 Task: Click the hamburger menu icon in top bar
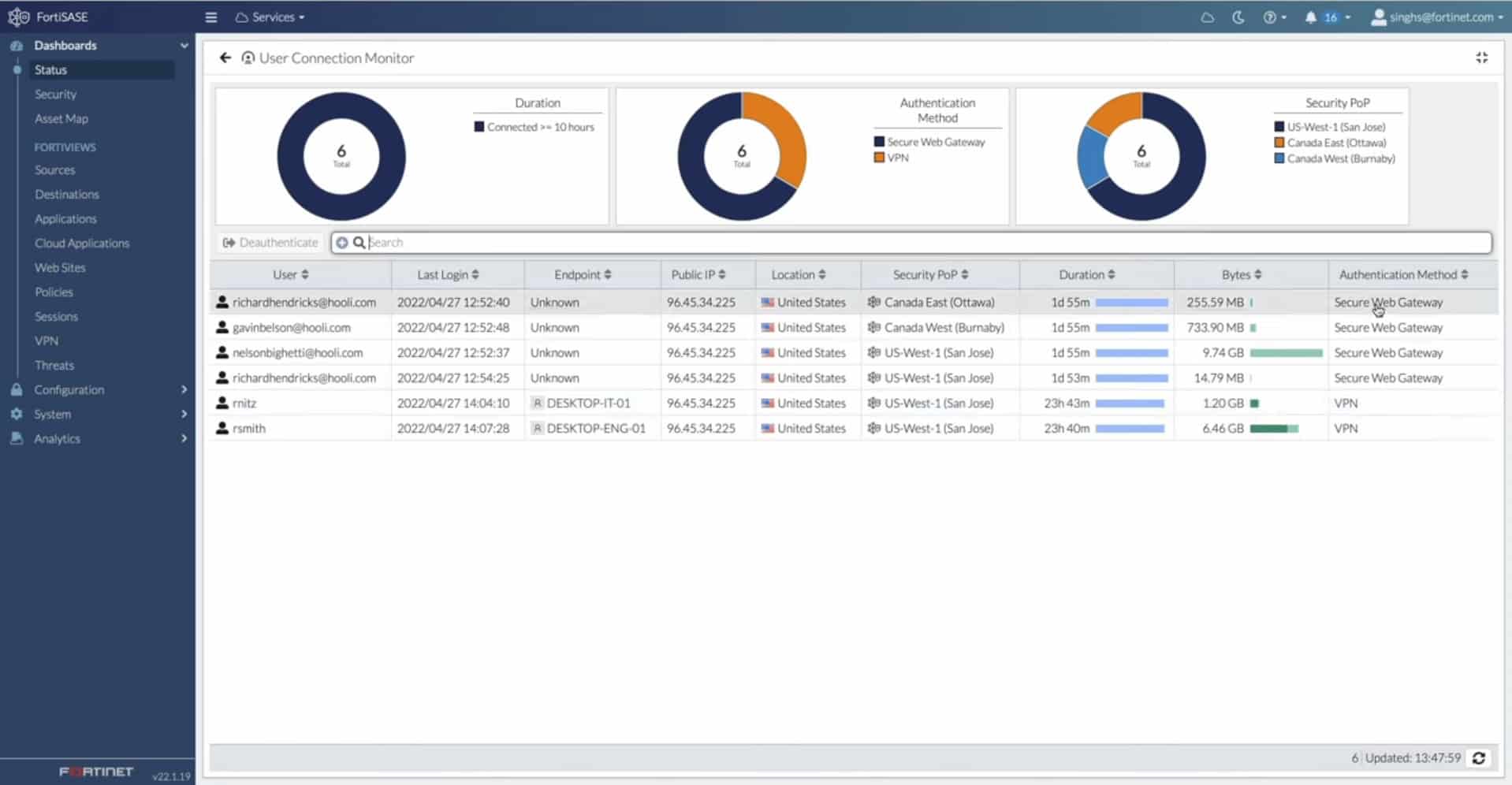[x=210, y=17]
